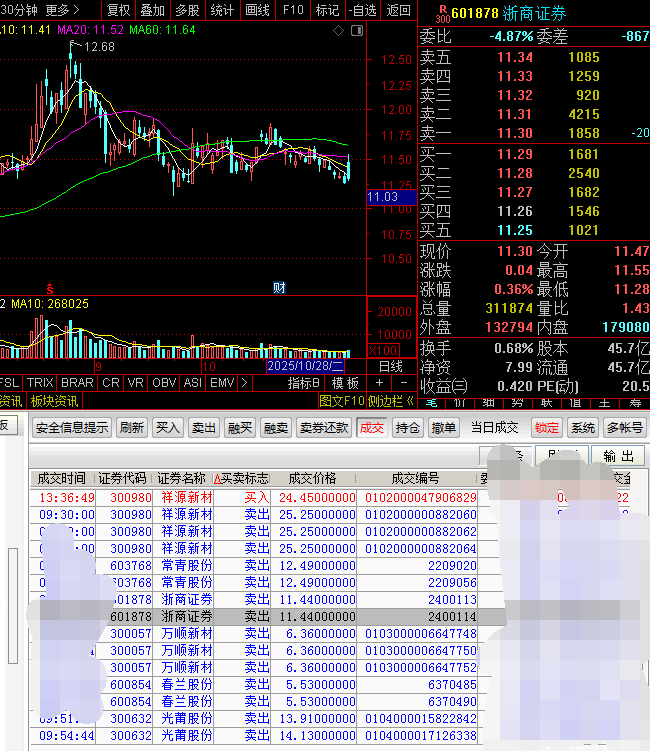Click the 买入 buy button
The height and width of the screenshot is (751, 650).
pos(168,428)
